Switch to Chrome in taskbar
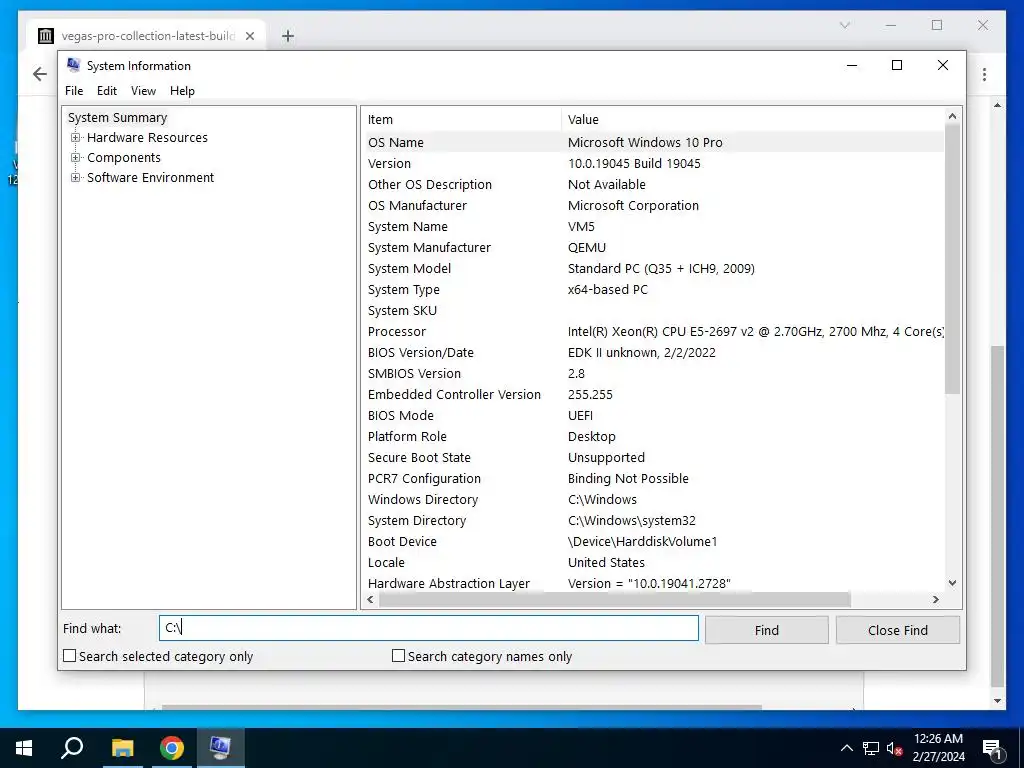 click(171, 748)
